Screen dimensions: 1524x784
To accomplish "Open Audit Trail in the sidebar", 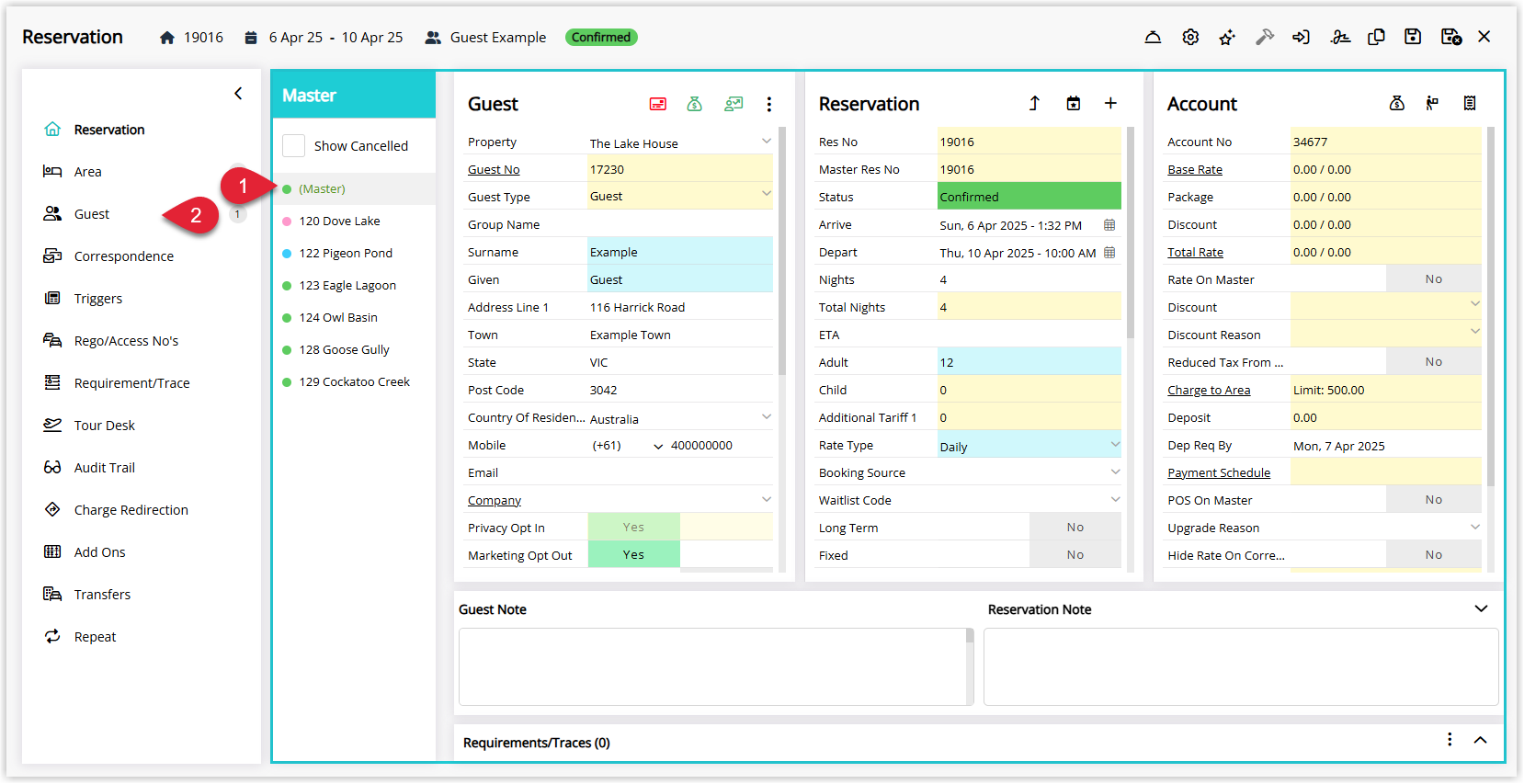I will (104, 468).
